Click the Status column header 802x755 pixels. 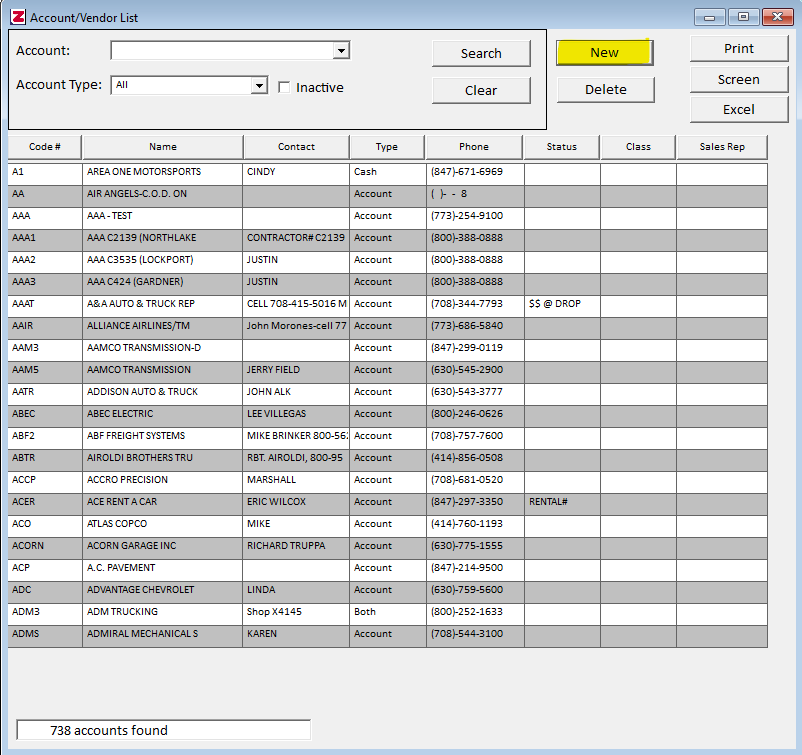point(562,147)
